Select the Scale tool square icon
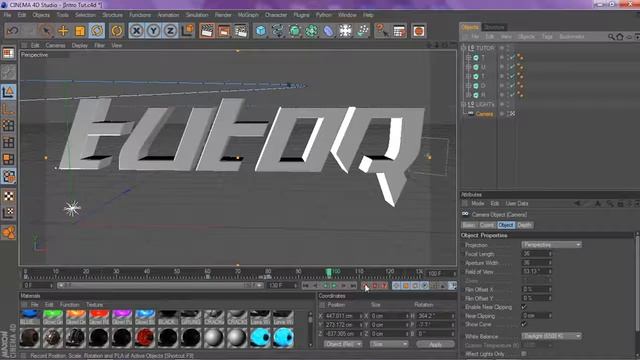The width and height of the screenshot is (640, 360). coord(80,31)
